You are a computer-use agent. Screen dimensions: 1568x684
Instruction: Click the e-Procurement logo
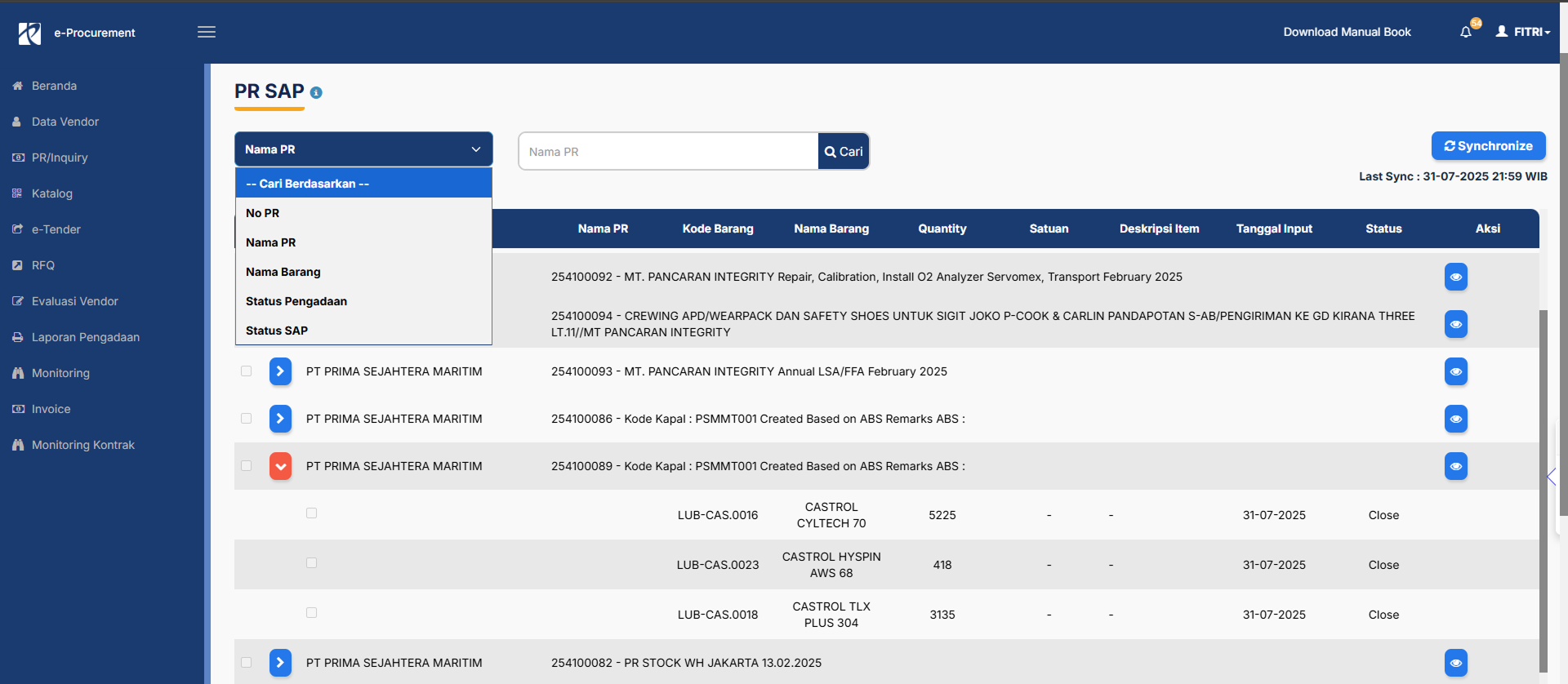tap(29, 33)
